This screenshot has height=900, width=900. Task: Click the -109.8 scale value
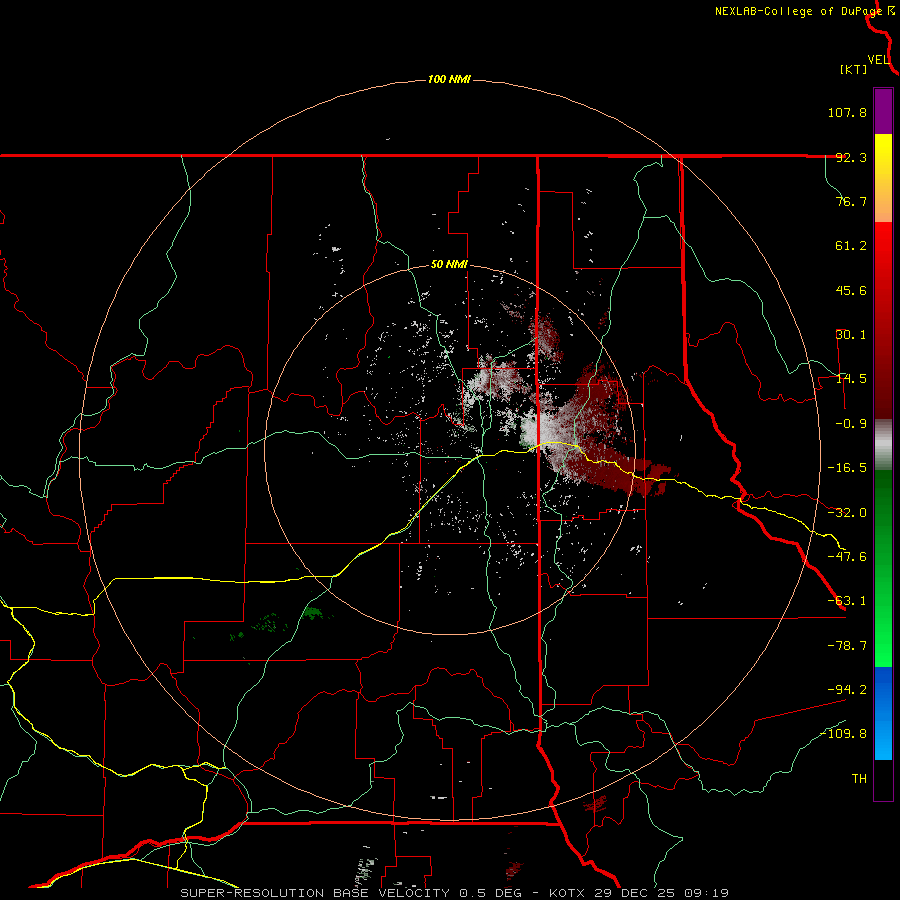843,734
